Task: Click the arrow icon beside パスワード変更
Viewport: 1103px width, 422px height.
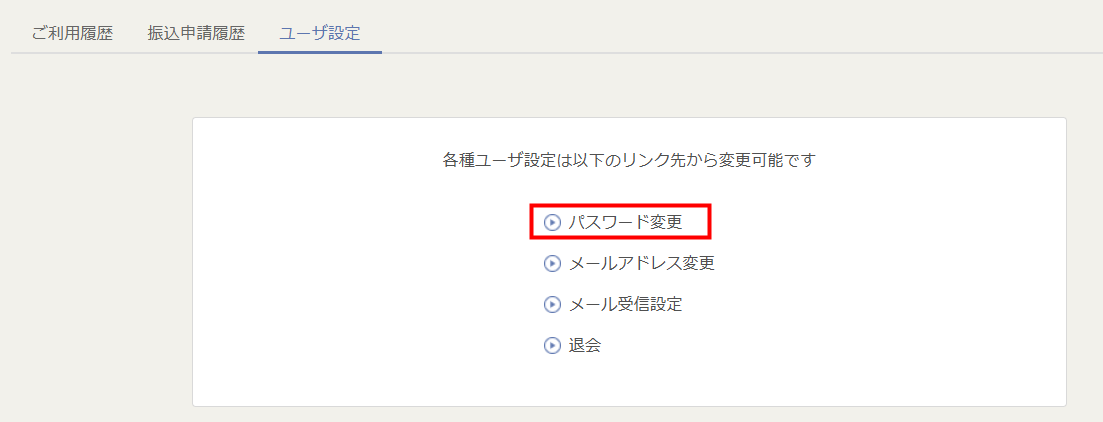Action: 552,223
